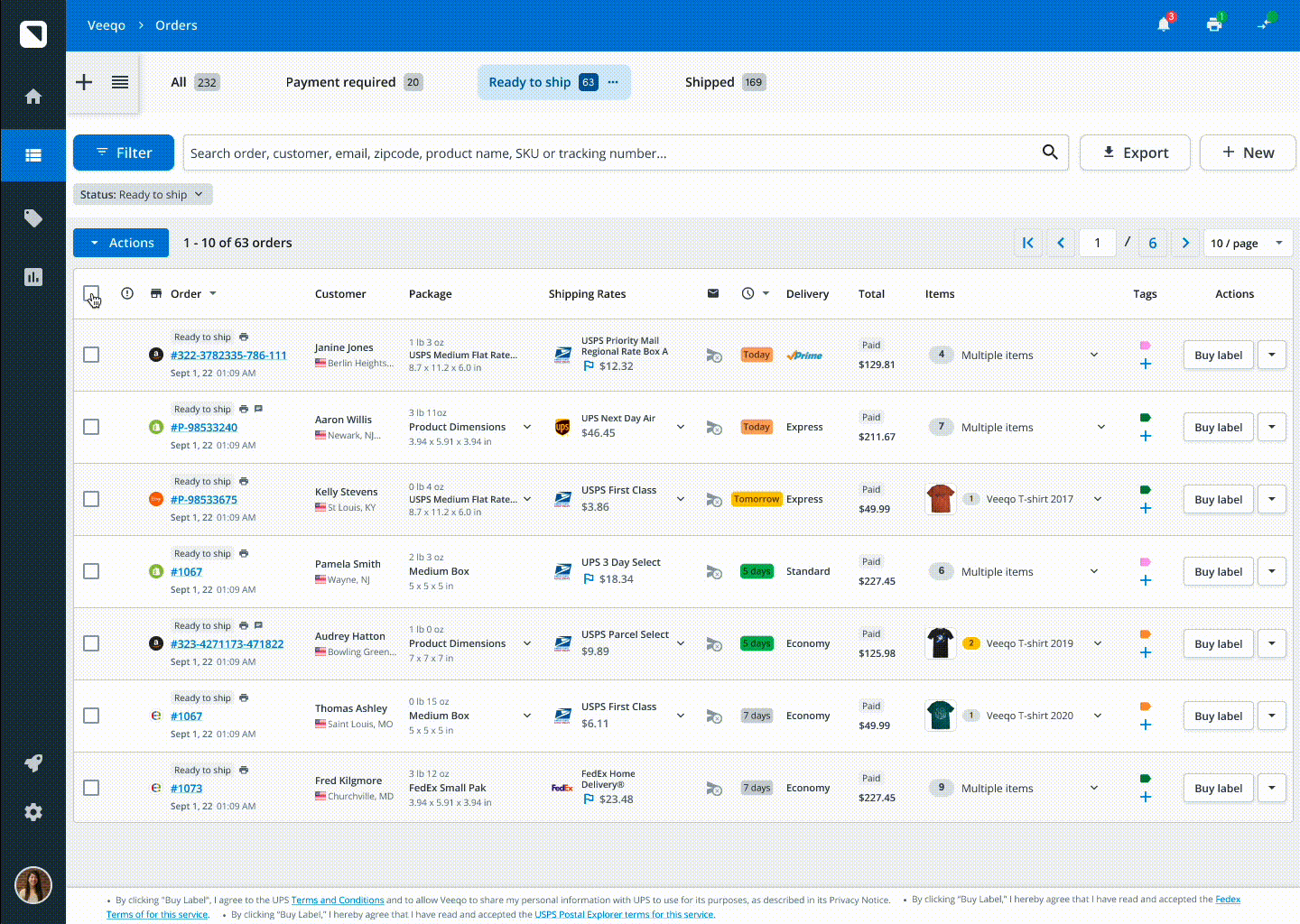The height and width of the screenshot is (924, 1300).
Task: Open the 10 / page dropdown
Action: (1247, 243)
